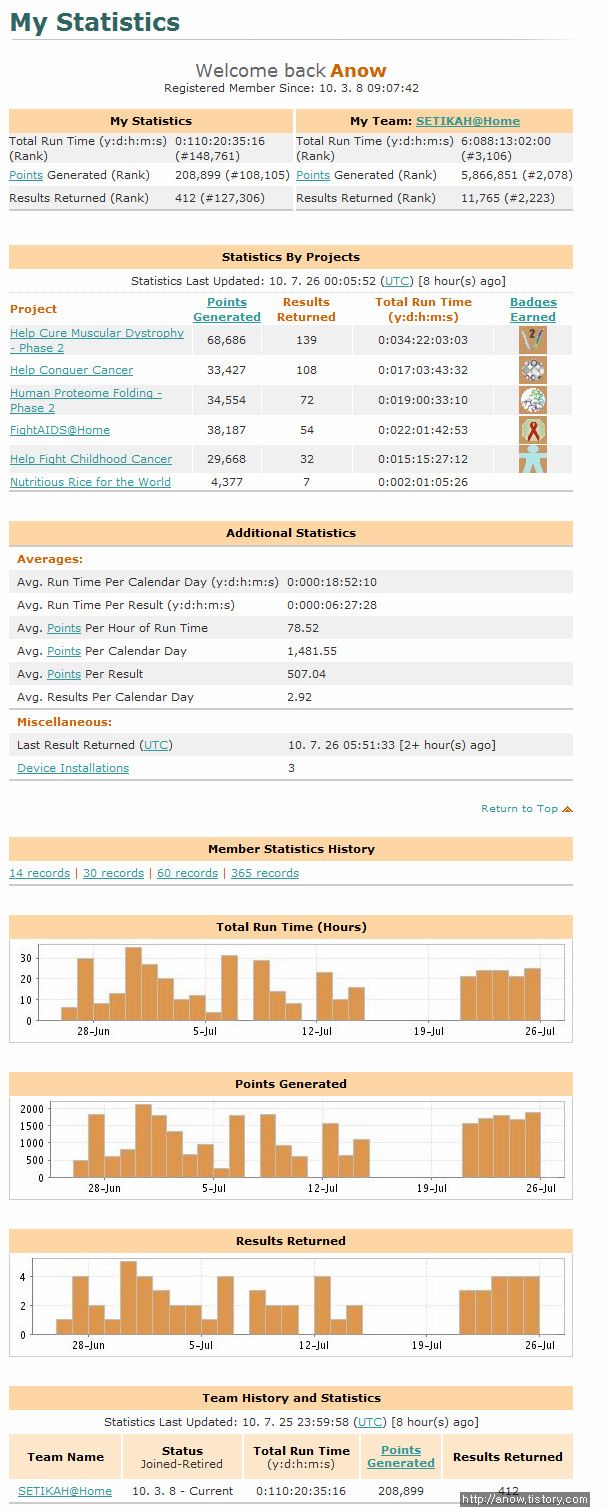The width and height of the screenshot is (605, 1509).
Task: Click the Results Returned bar chart
Action: point(291,1304)
